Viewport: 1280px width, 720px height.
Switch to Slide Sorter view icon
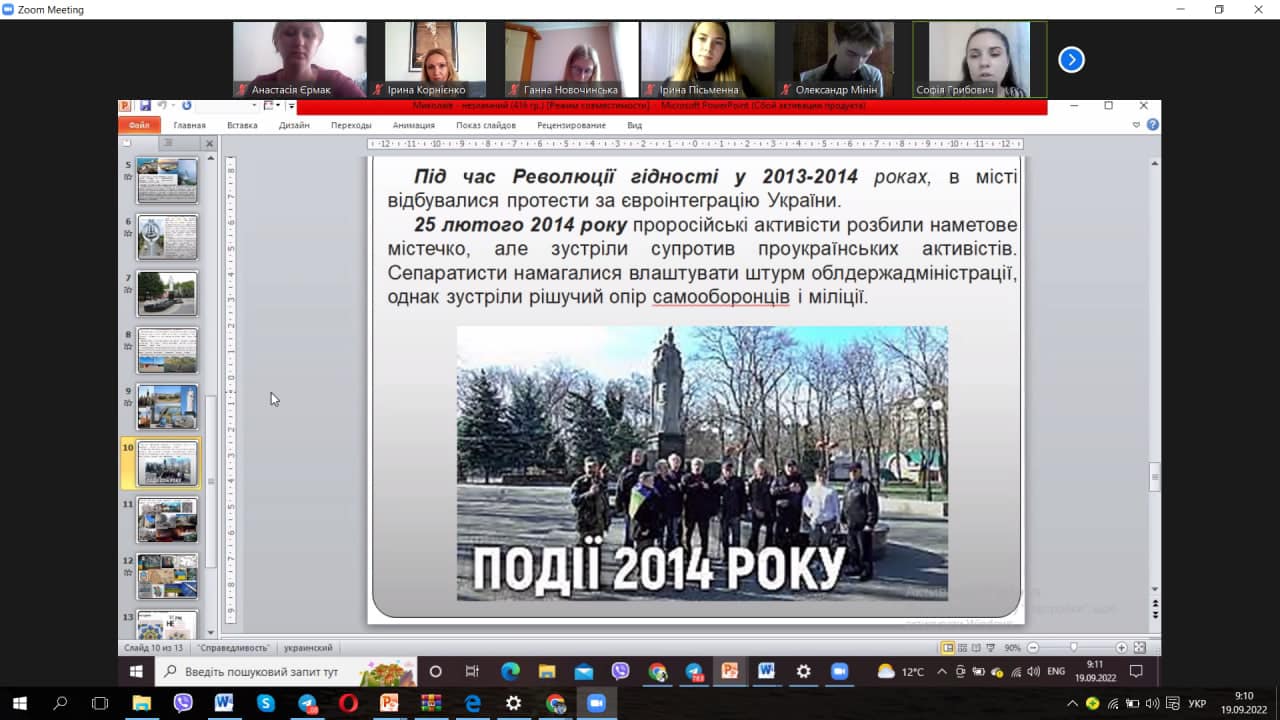[962, 648]
